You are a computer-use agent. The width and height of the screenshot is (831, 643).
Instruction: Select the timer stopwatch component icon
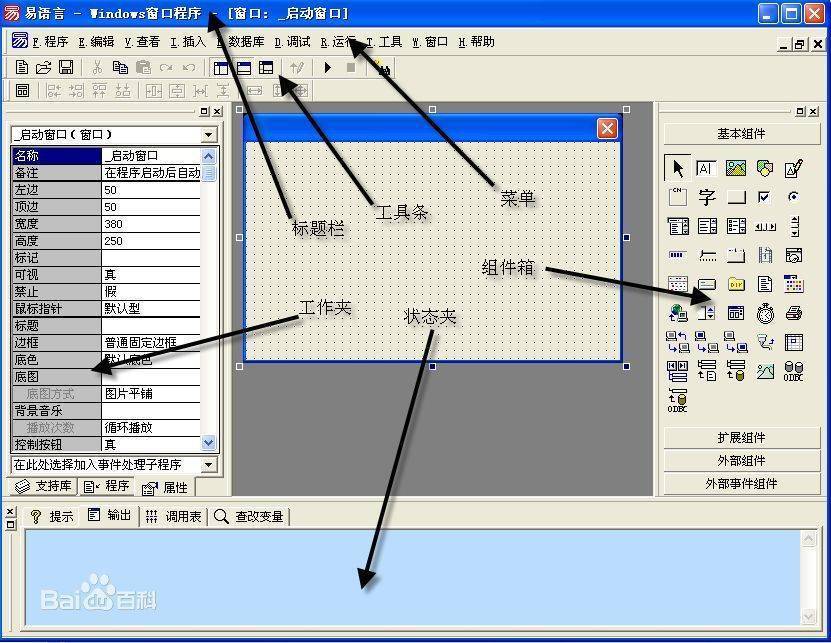point(765,313)
